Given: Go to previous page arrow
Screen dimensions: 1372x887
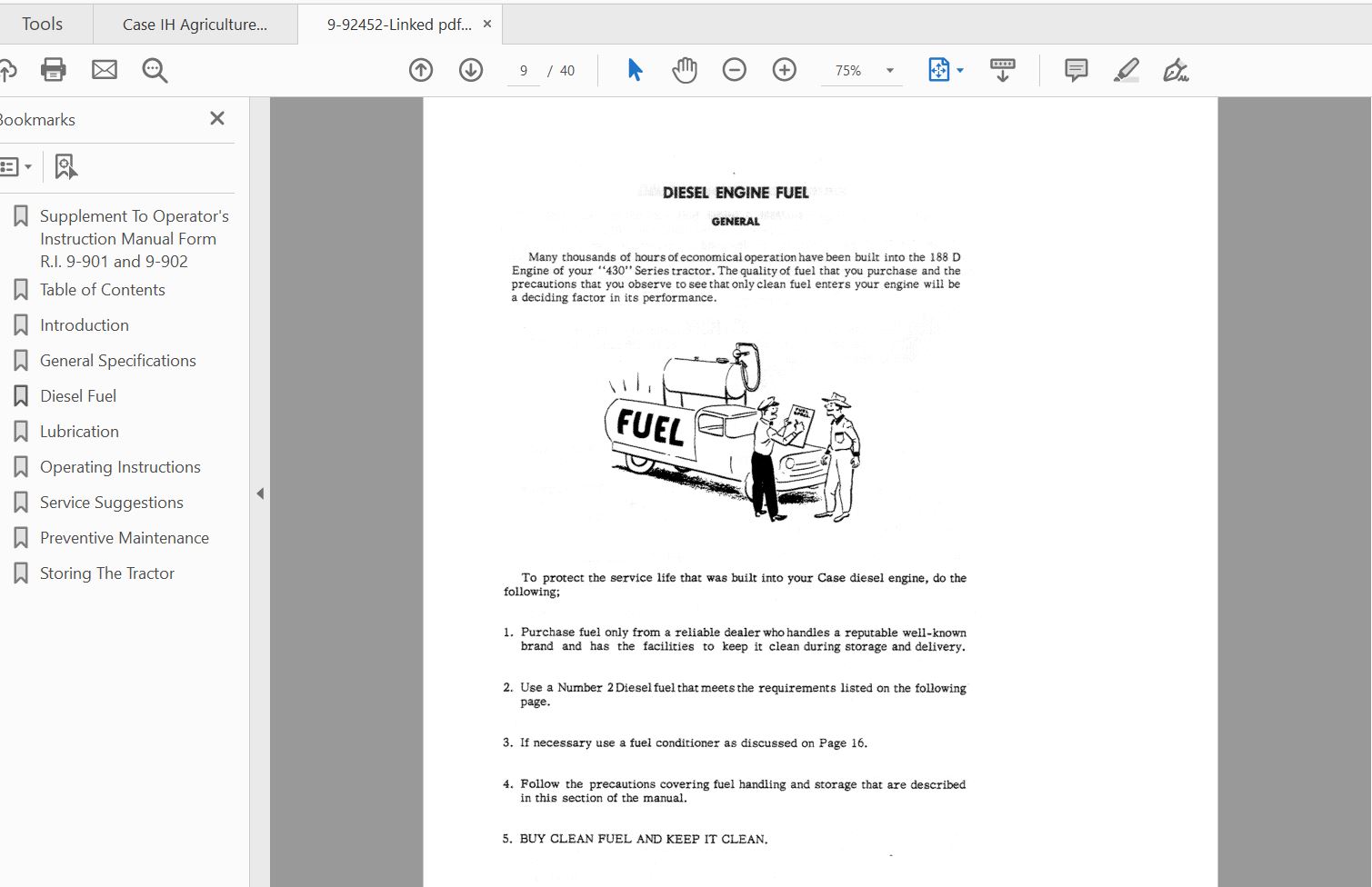Looking at the screenshot, I should (x=421, y=70).
